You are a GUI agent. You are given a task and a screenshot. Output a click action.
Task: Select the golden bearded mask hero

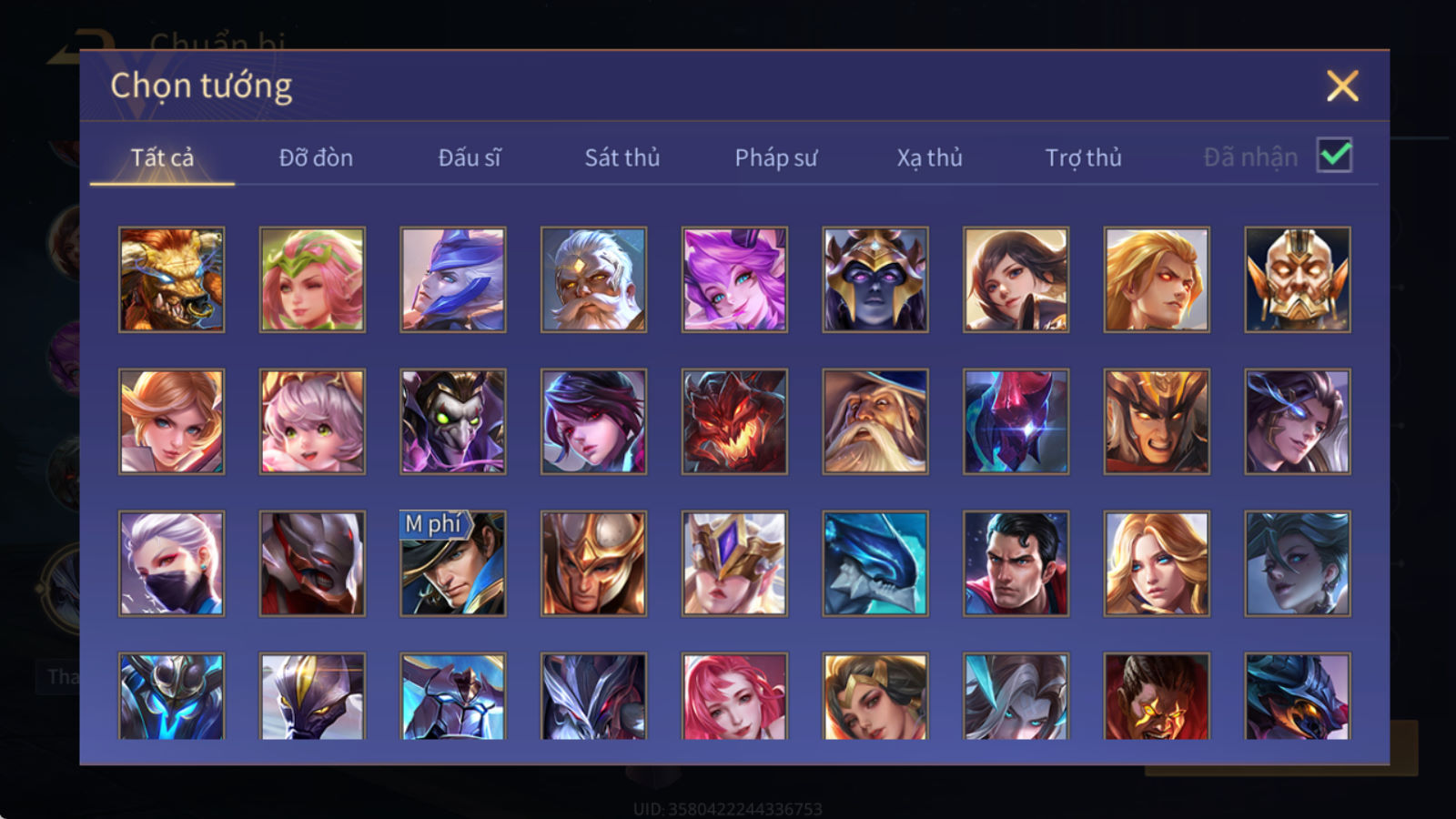(1298, 279)
